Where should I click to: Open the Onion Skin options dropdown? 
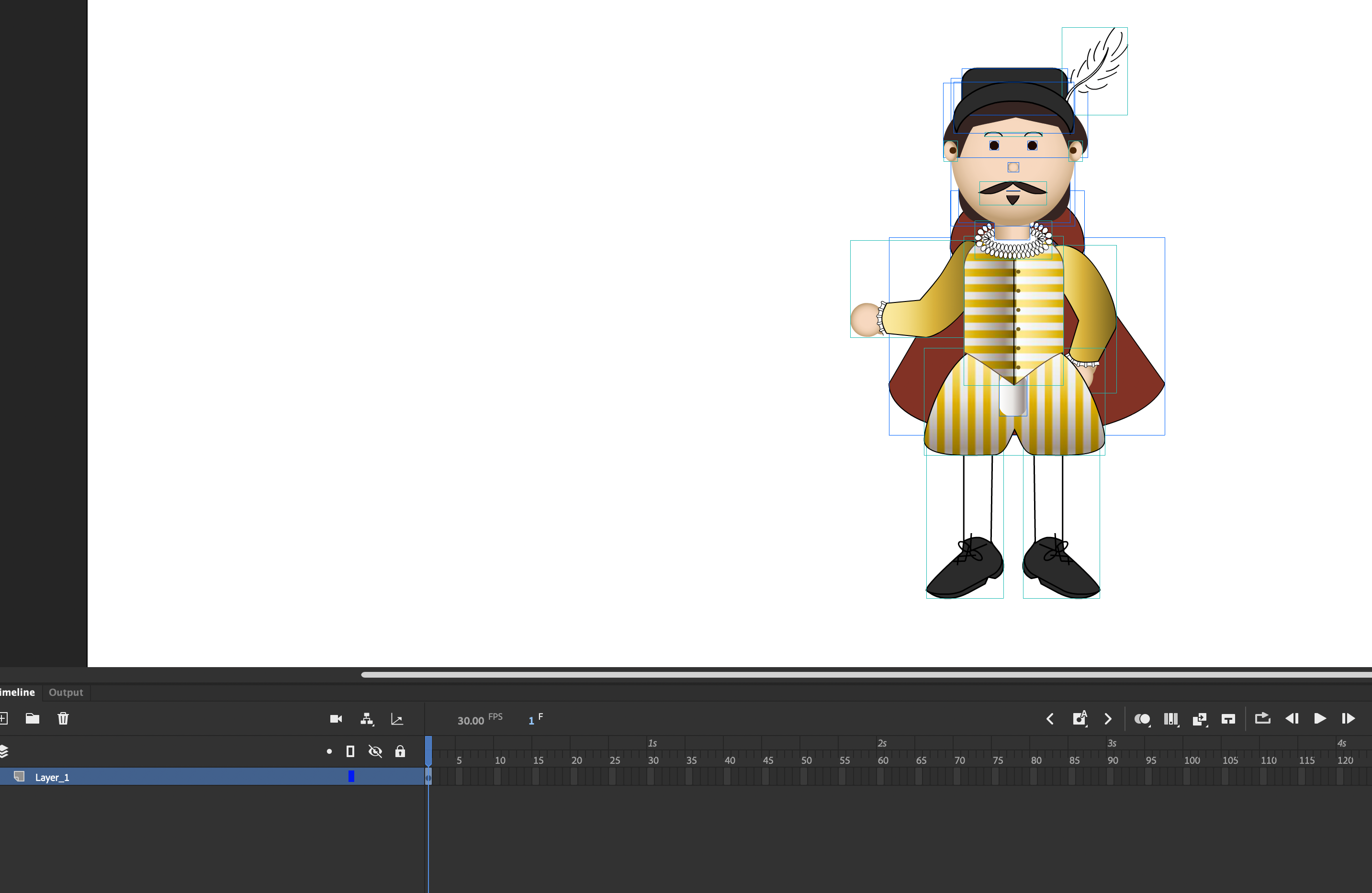pos(1151,727)
